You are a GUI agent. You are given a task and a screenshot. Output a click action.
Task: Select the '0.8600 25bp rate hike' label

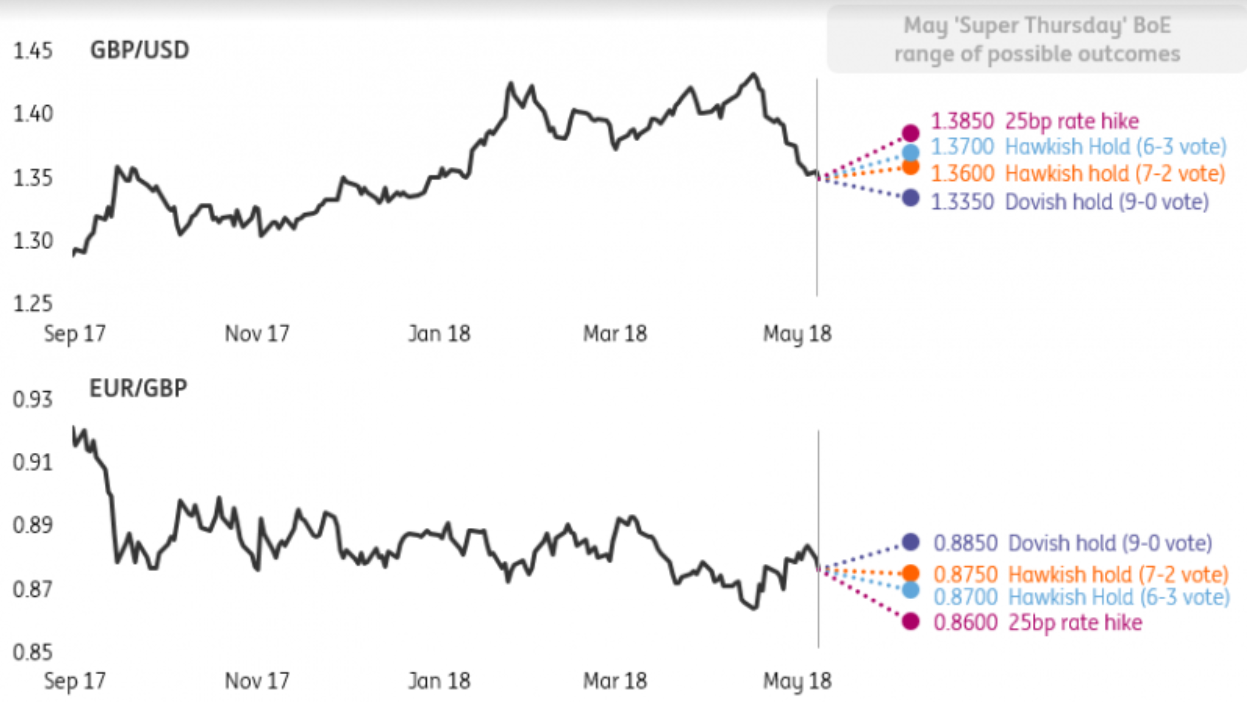coord(1037,623)
